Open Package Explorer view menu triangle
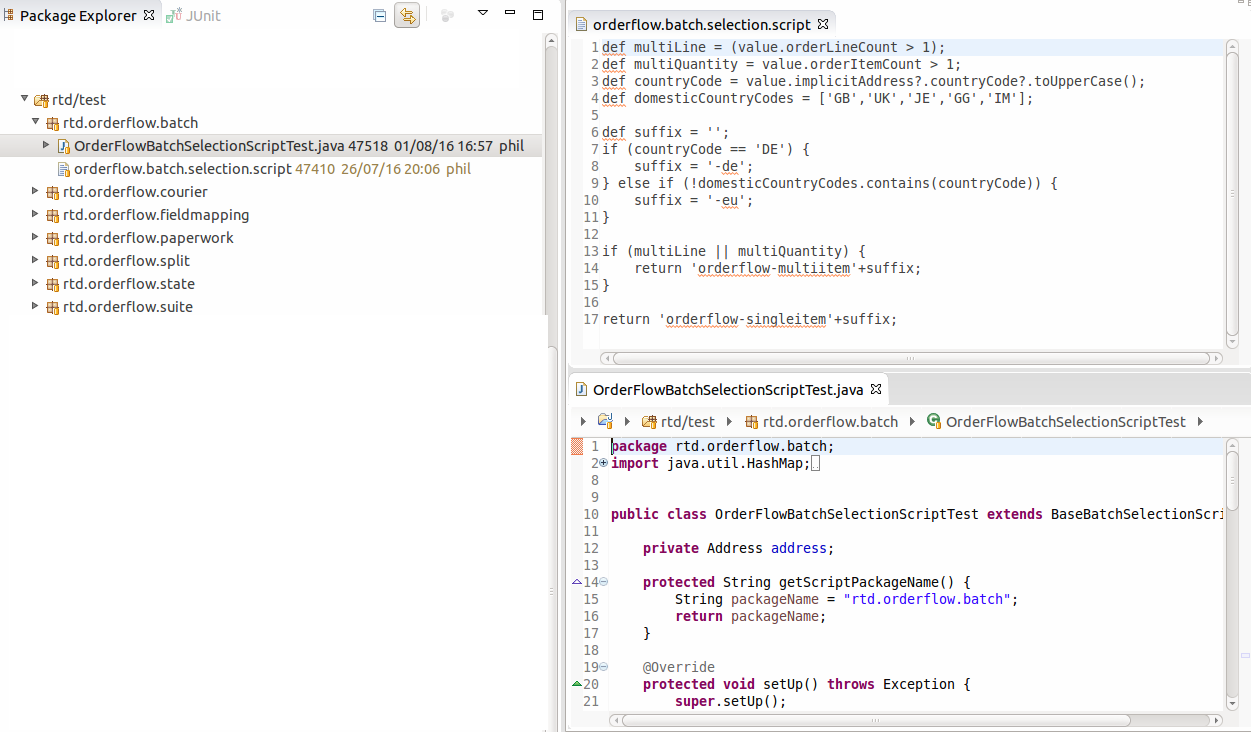 [483, 14]
